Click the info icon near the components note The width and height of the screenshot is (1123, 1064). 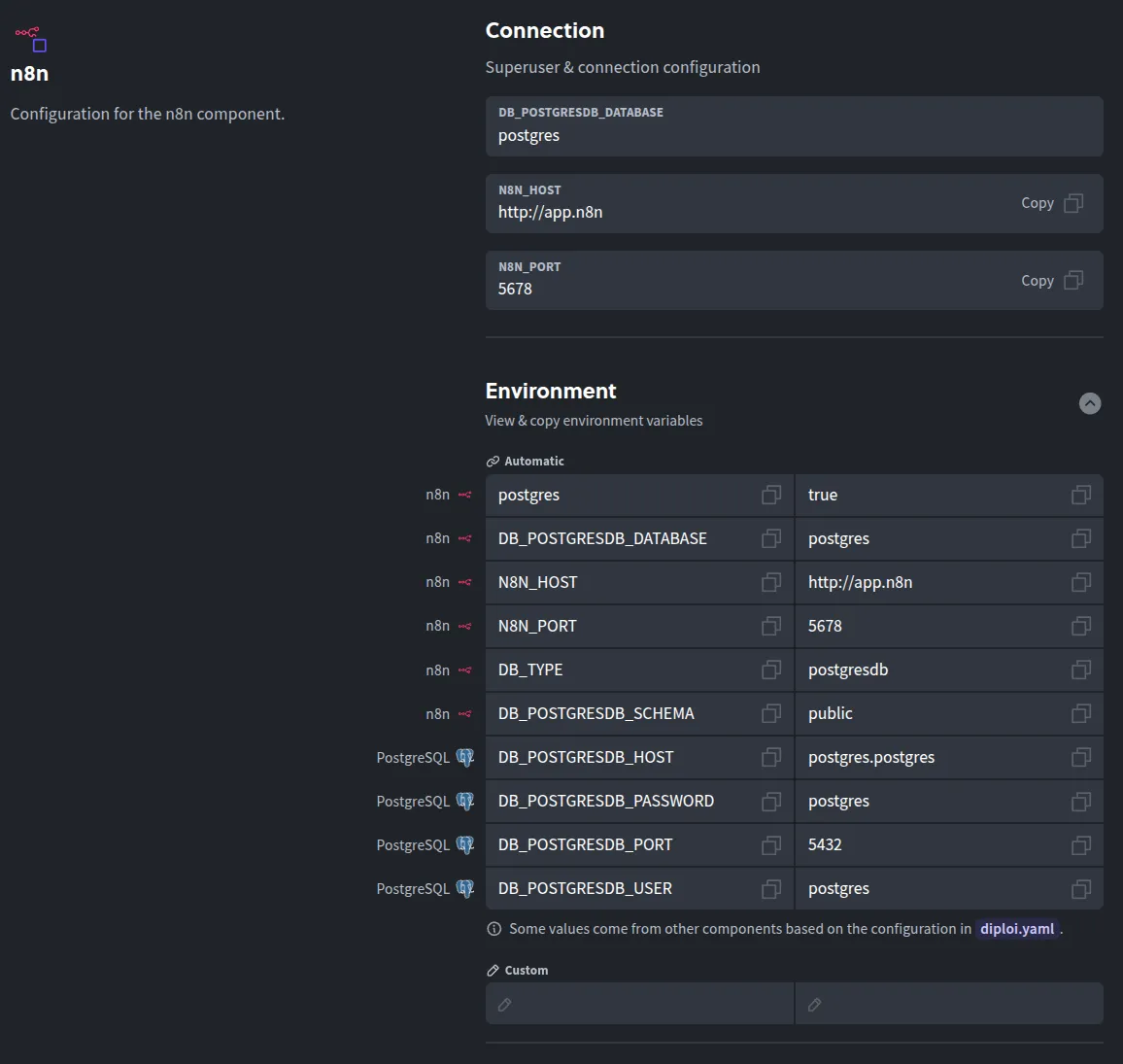494,929
